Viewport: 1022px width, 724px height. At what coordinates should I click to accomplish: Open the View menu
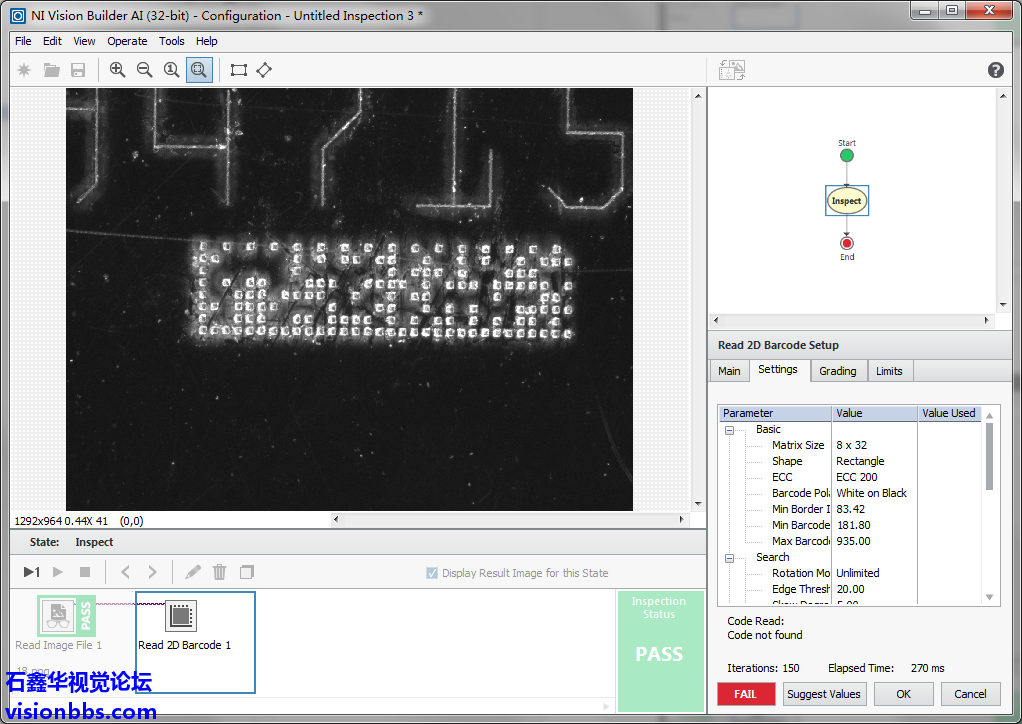pos(84,41)
